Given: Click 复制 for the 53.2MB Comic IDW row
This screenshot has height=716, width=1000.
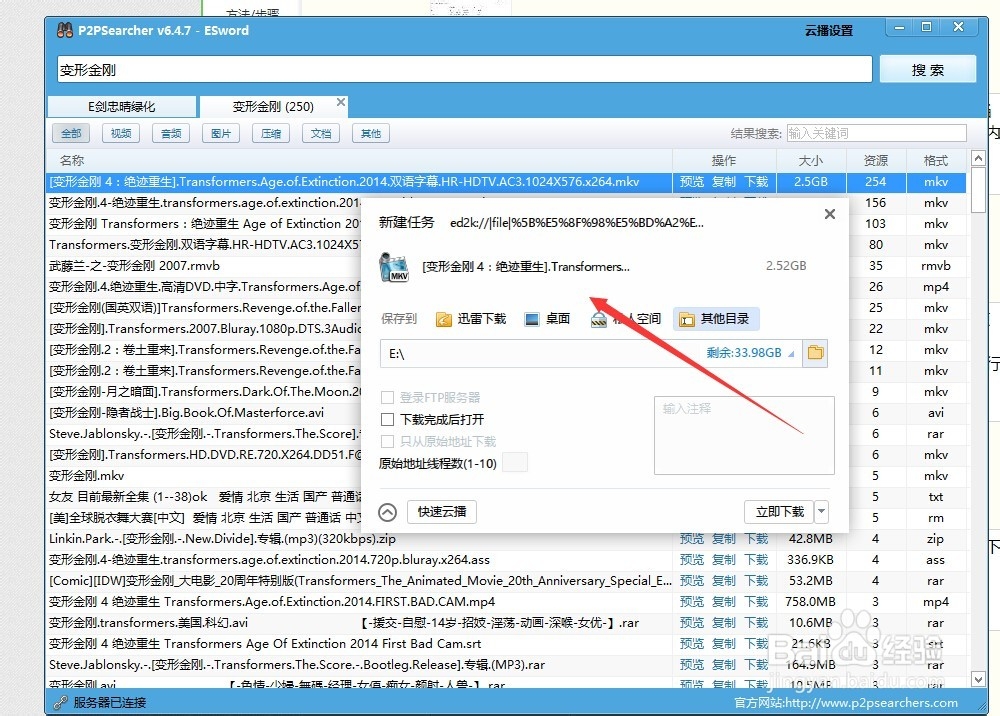Looking at the screenshot, I should pos(724,581).
